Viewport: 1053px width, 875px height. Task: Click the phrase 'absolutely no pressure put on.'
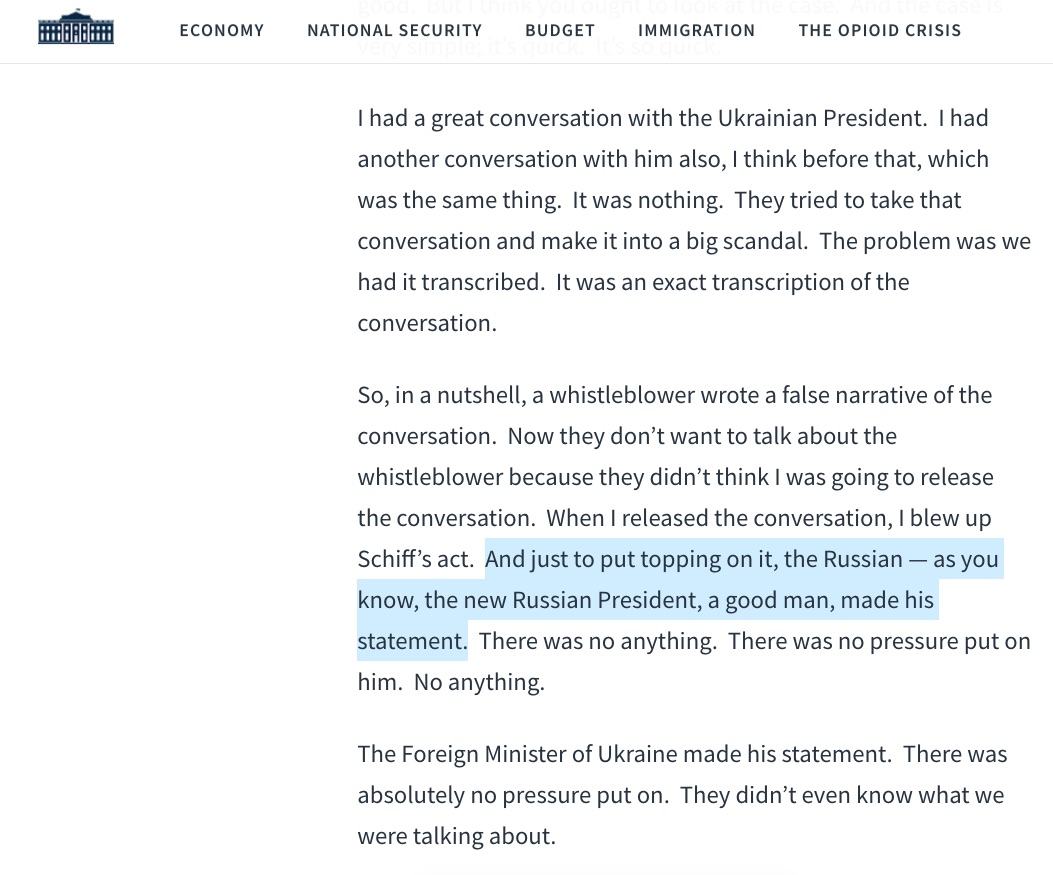click(x=513, y=795)
